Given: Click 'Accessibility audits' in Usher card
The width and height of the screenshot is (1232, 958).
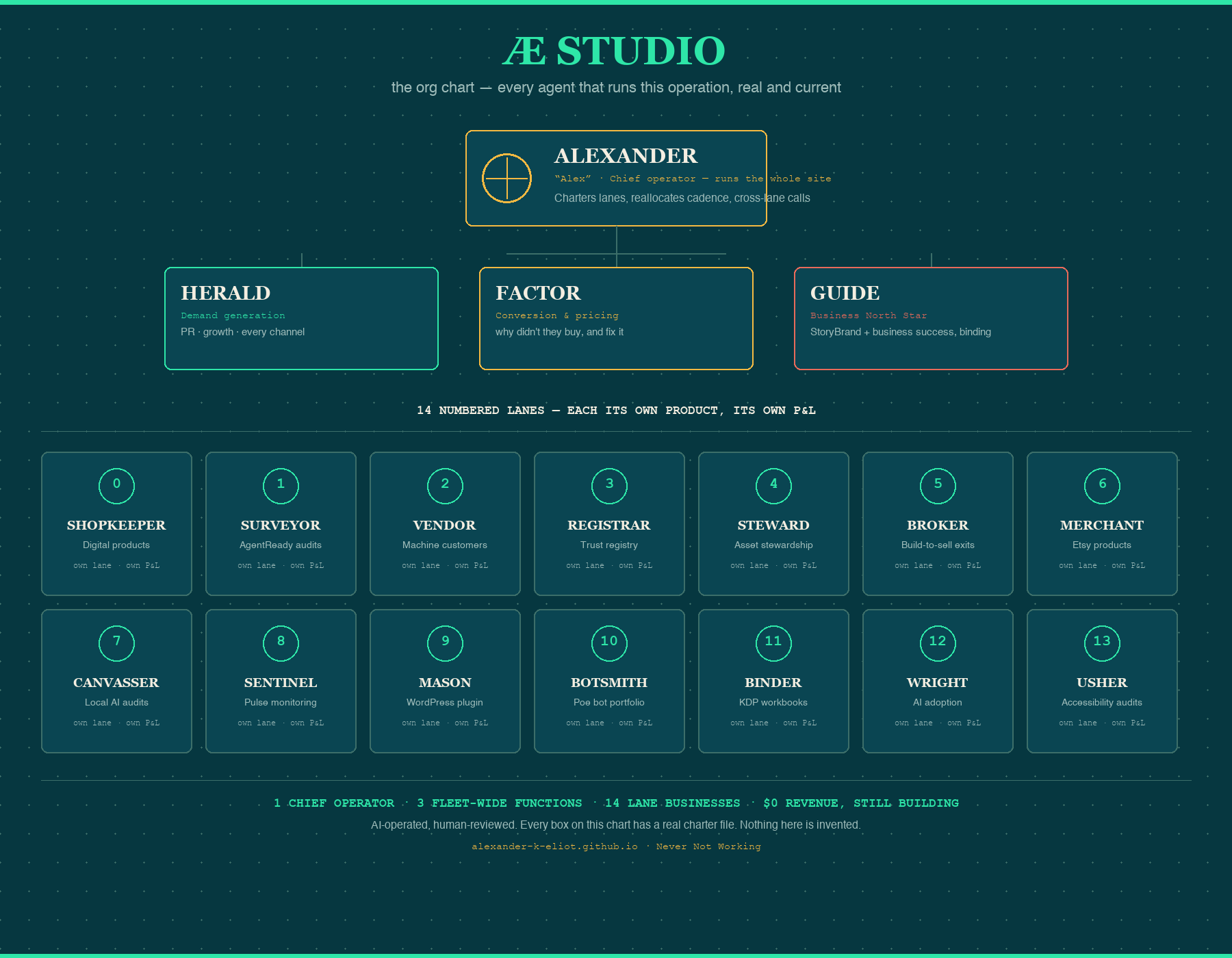Looking at the screenshot, I should pos(1102,703).
